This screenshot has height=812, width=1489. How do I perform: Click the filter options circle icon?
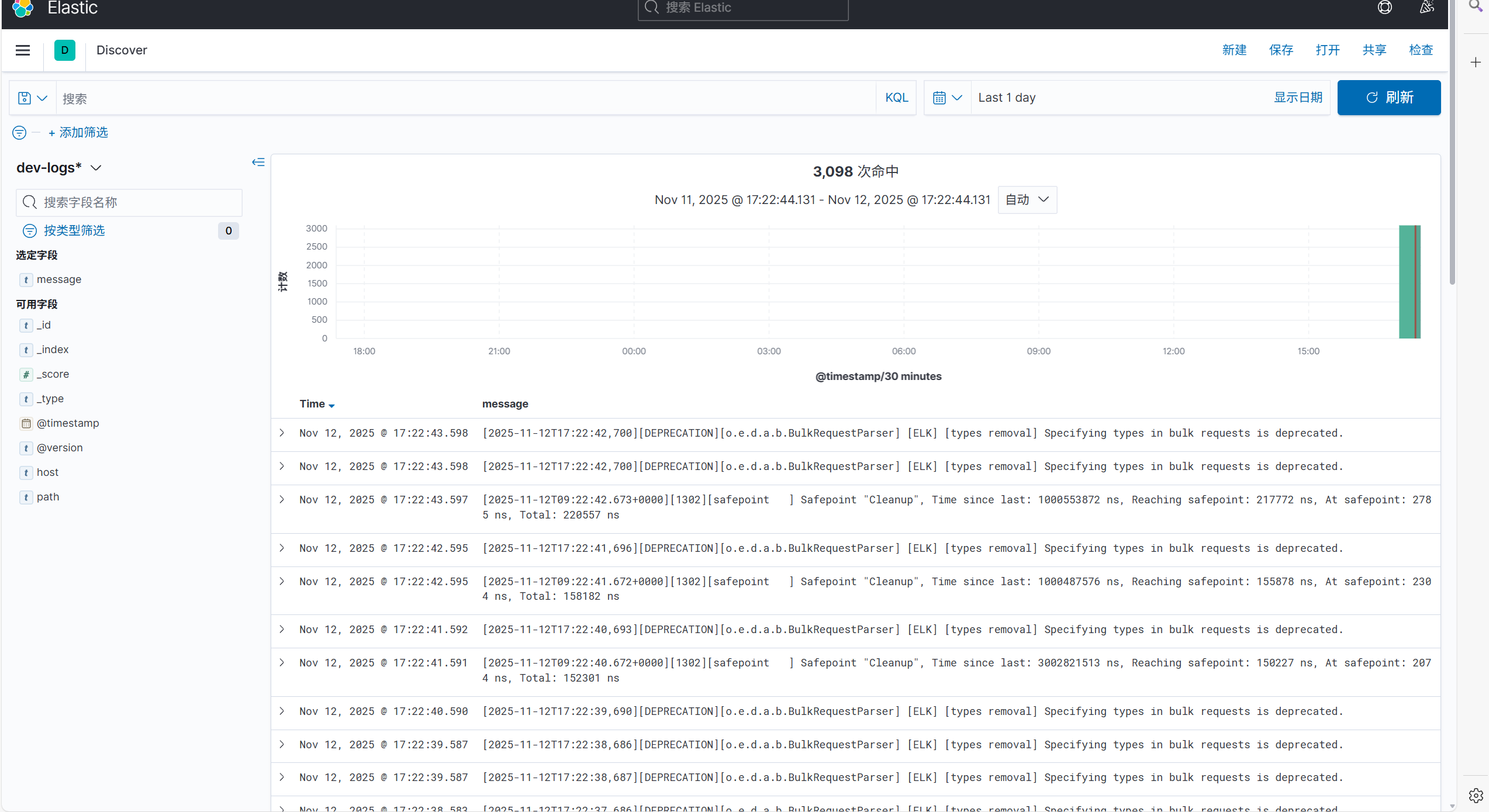[19, 133]
